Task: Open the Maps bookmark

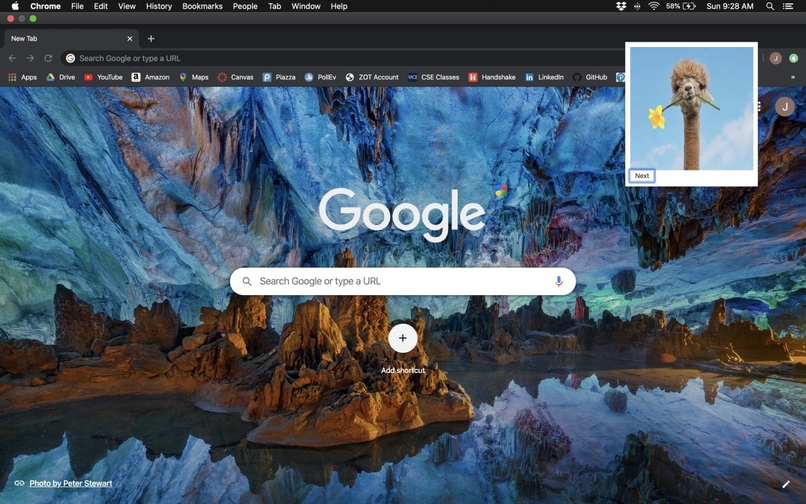Action: tap(194, 77)
